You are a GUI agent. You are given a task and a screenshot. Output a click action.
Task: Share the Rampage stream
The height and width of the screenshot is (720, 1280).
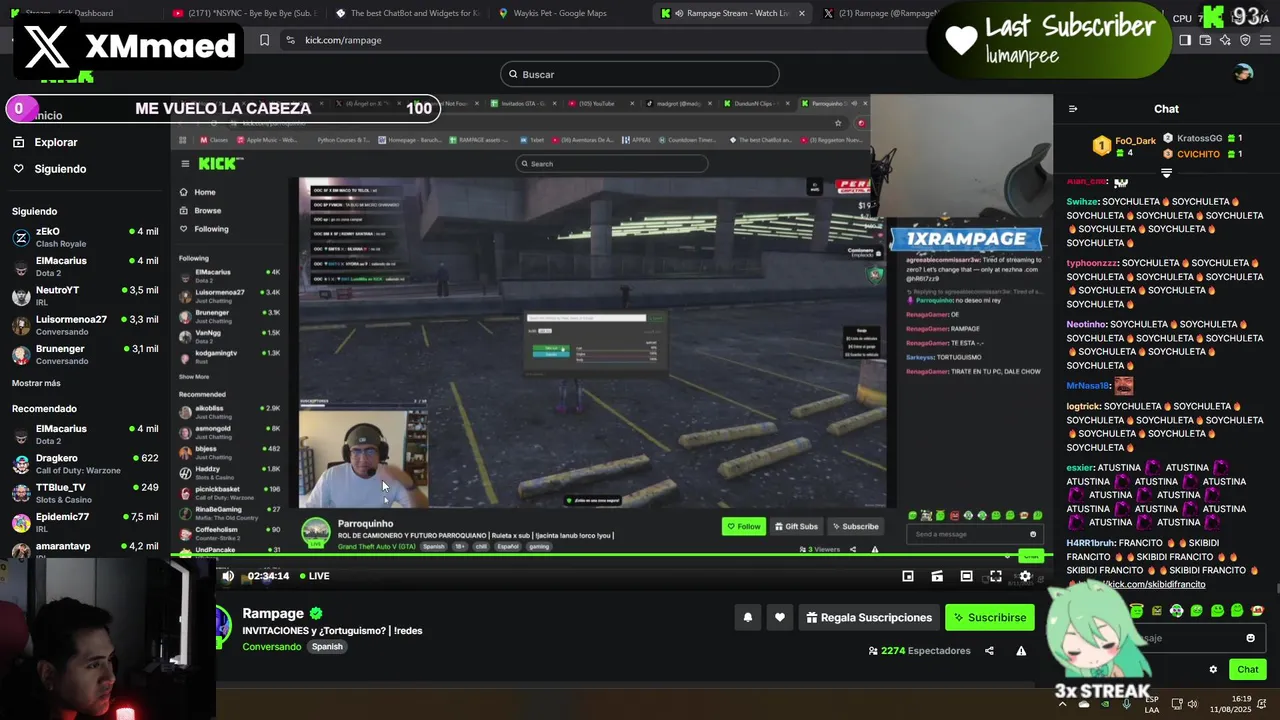coord(989,651)
